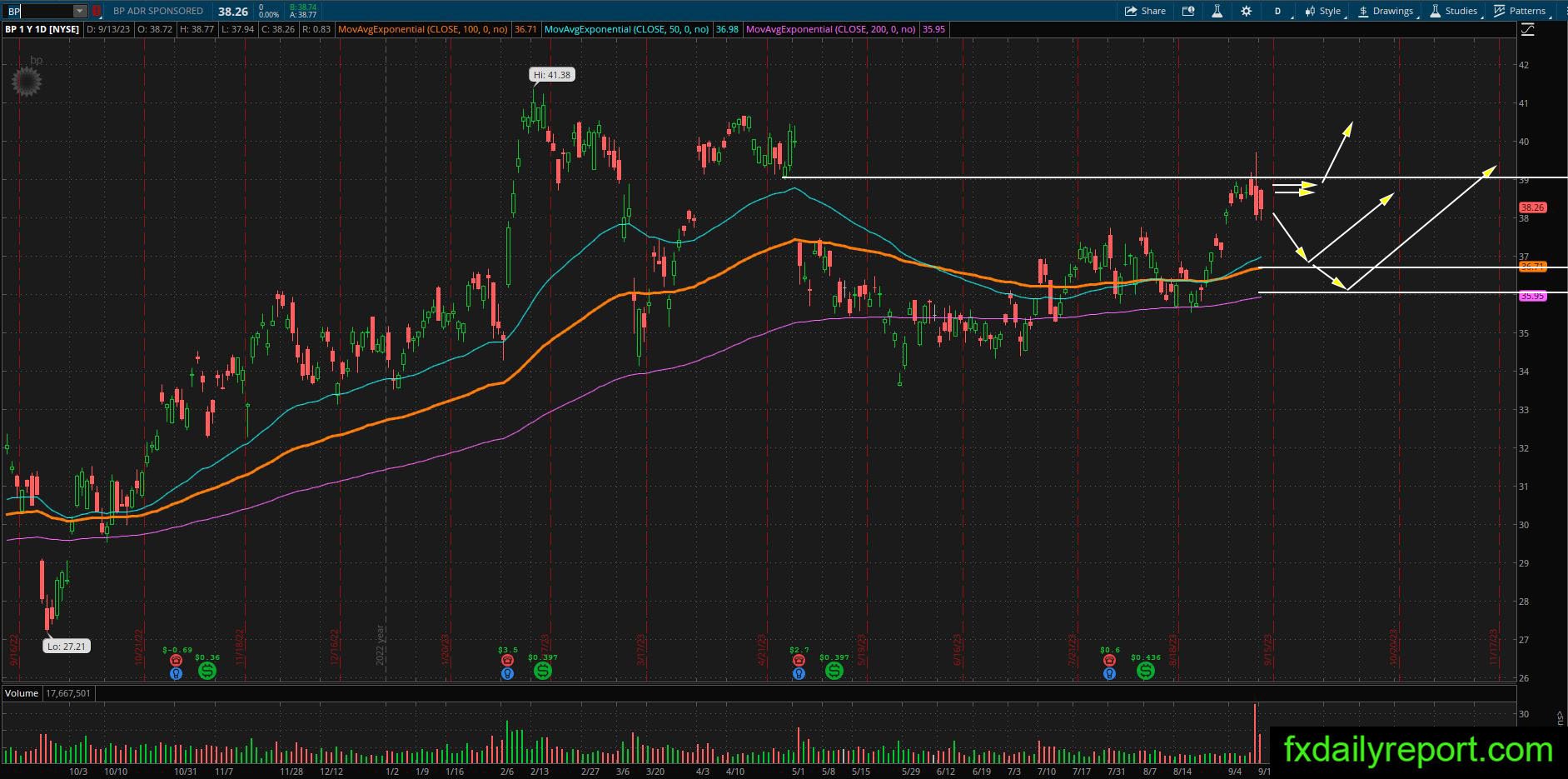The width and height of the screenshot is (1568, 779).
Task: Click the red 38.26 price axis label
Action: tap(1532, 207)
